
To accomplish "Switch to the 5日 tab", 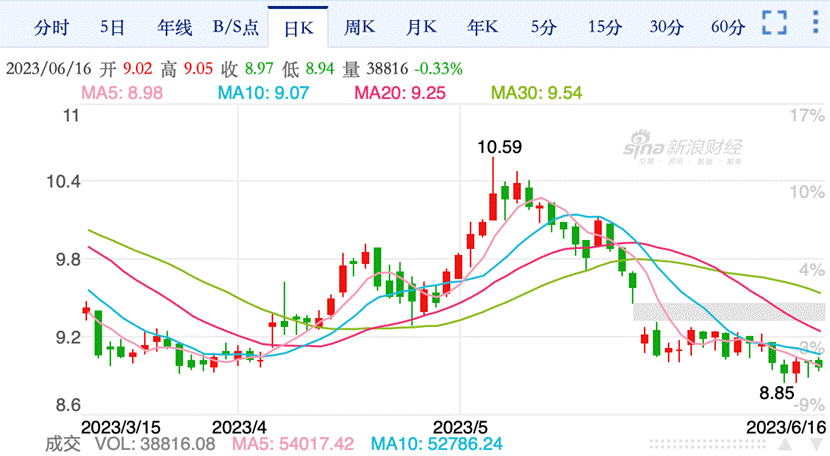I will [112, 27].
